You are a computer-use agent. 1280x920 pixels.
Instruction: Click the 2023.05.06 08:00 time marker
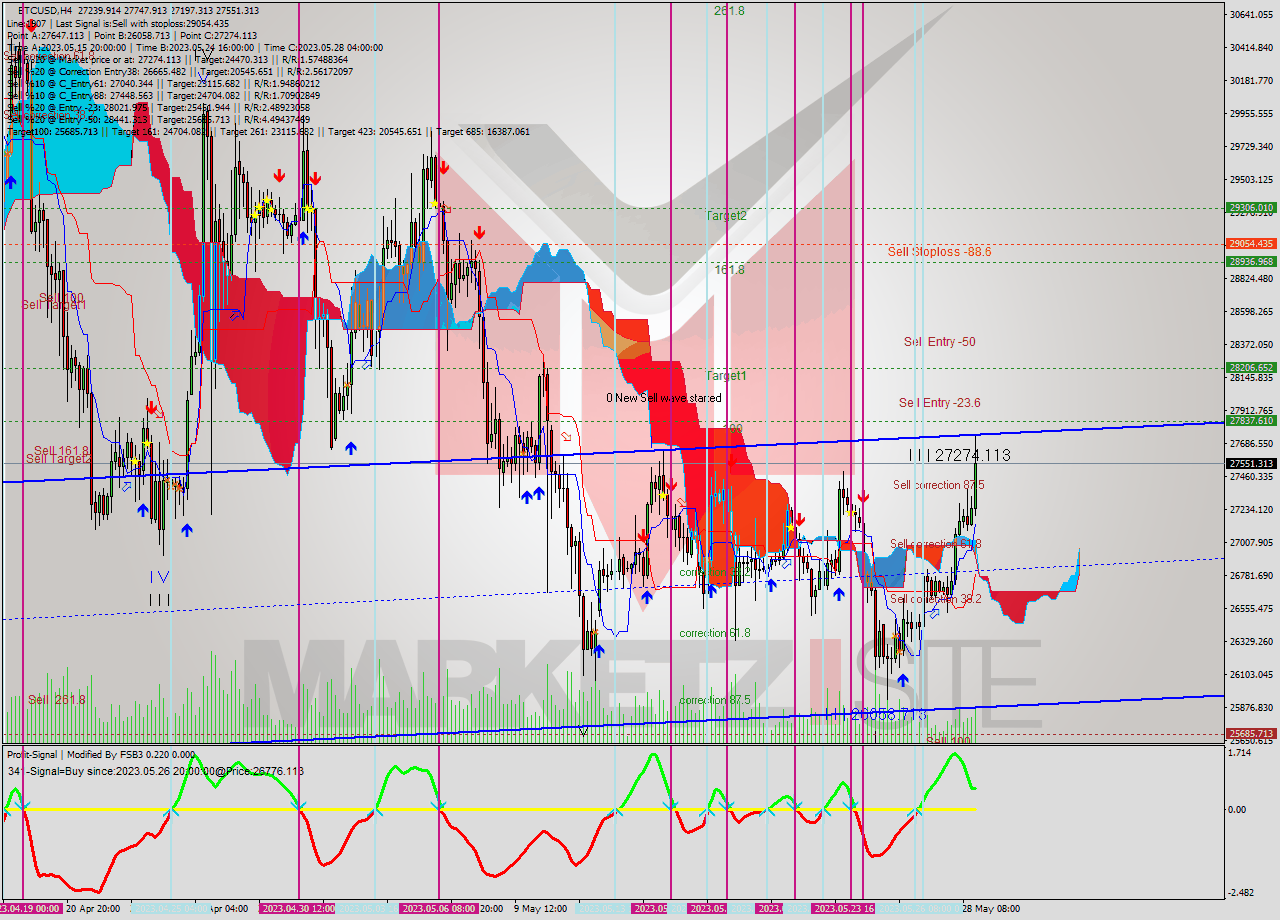439,908
